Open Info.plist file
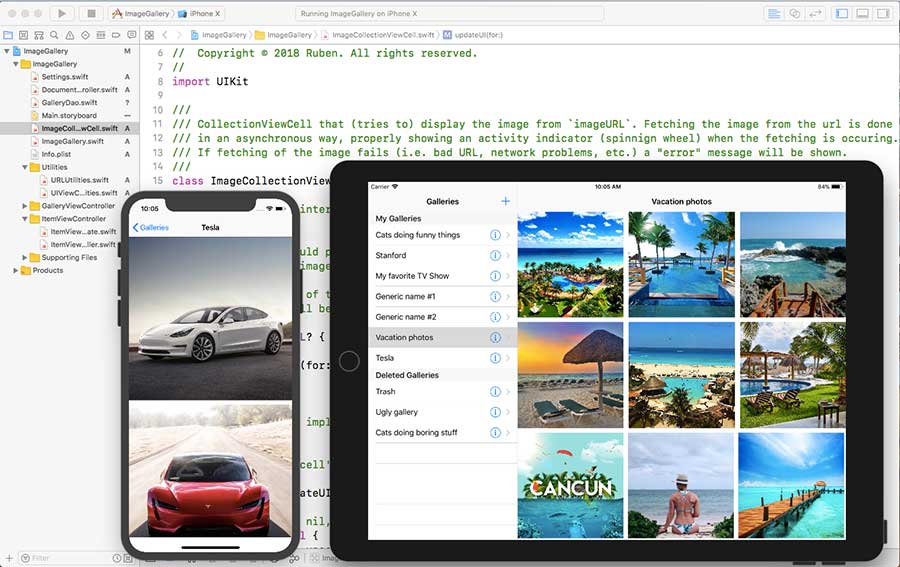This screenshot has width=900, height=567. 56,154
